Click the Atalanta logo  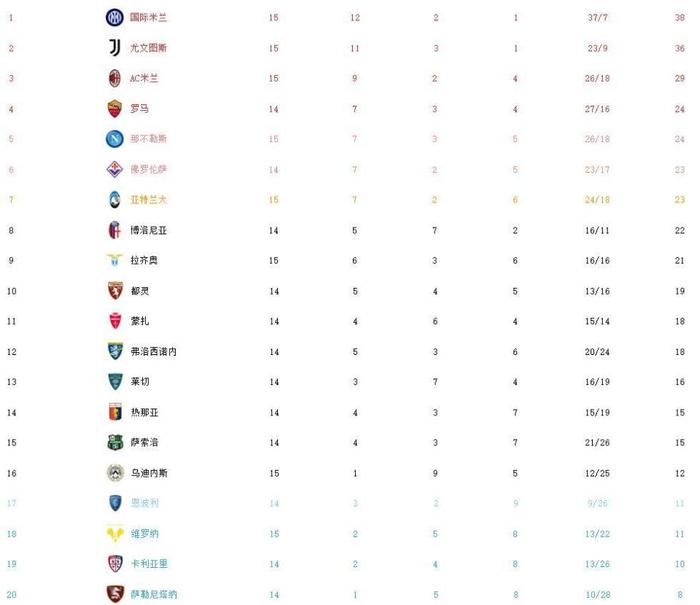(115, 200)
